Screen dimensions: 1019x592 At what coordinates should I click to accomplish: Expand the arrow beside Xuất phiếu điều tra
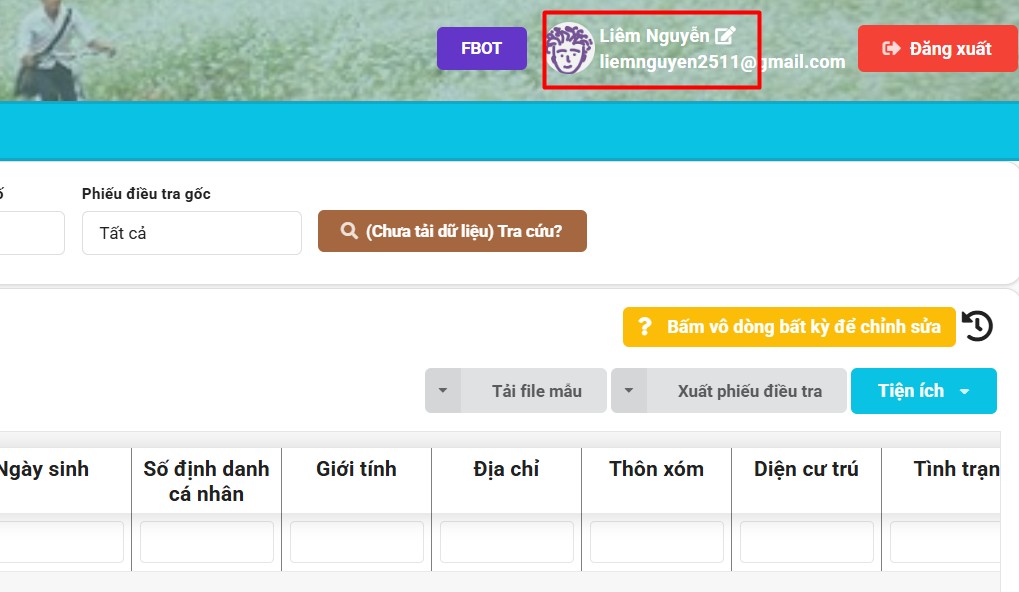(x=629, y=391)
